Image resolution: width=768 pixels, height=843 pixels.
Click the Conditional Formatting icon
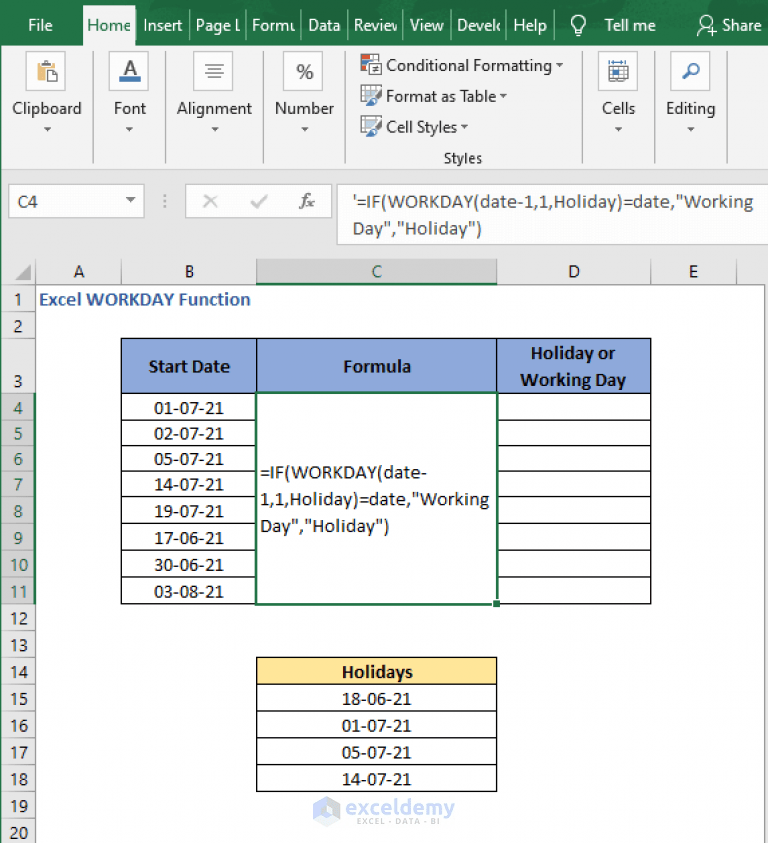[x=371, y=65]
